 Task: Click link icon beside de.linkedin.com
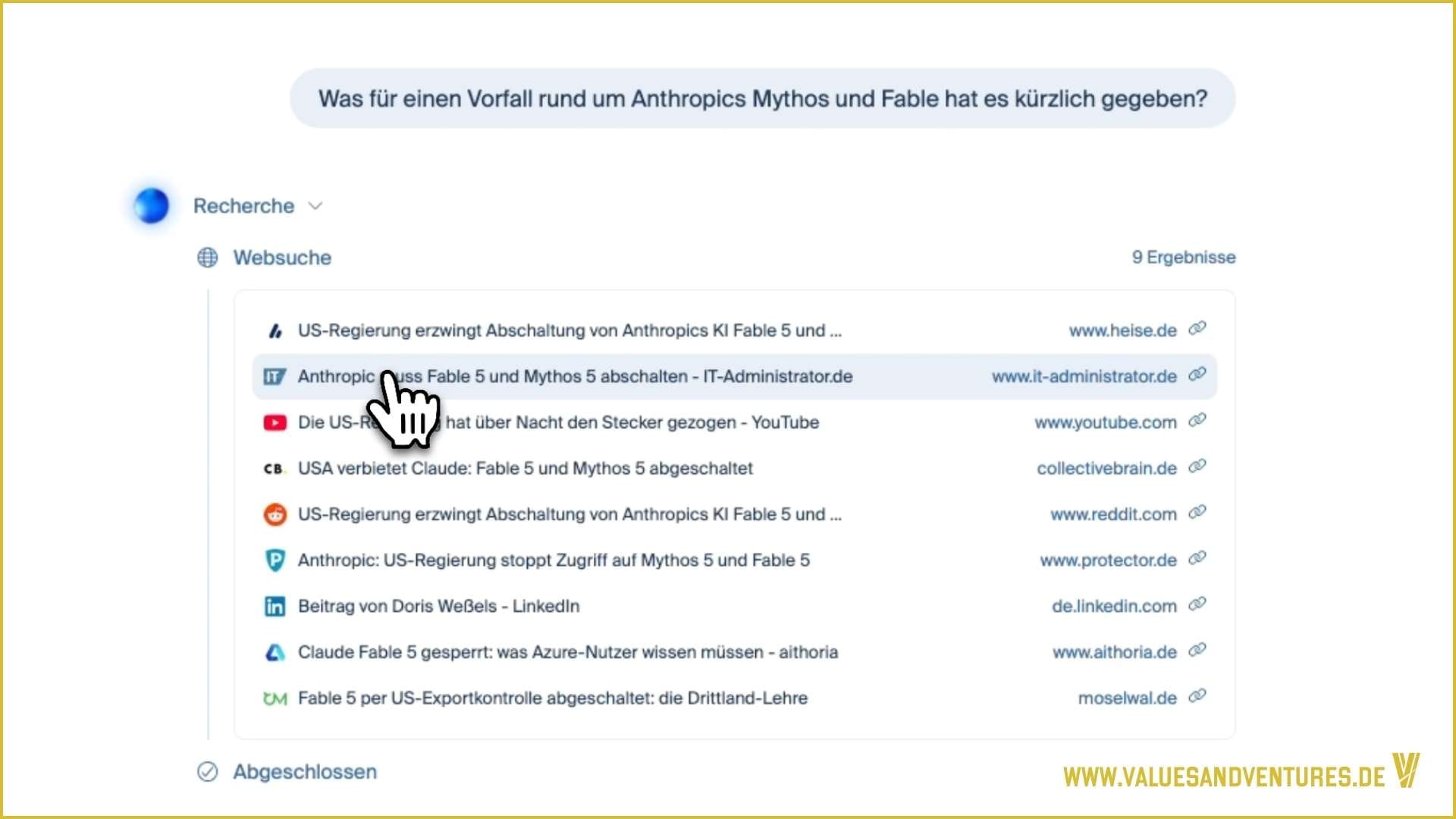click(1197, 605)
